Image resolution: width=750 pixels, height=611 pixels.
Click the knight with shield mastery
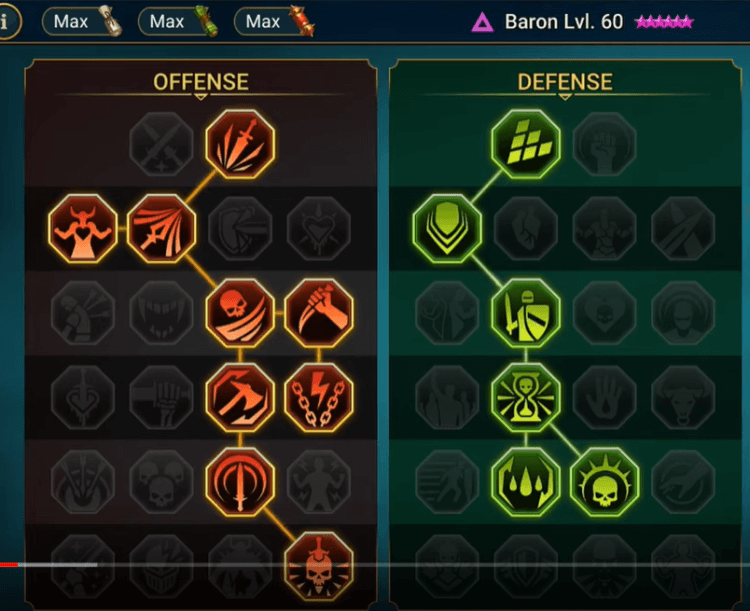(526, 313)
